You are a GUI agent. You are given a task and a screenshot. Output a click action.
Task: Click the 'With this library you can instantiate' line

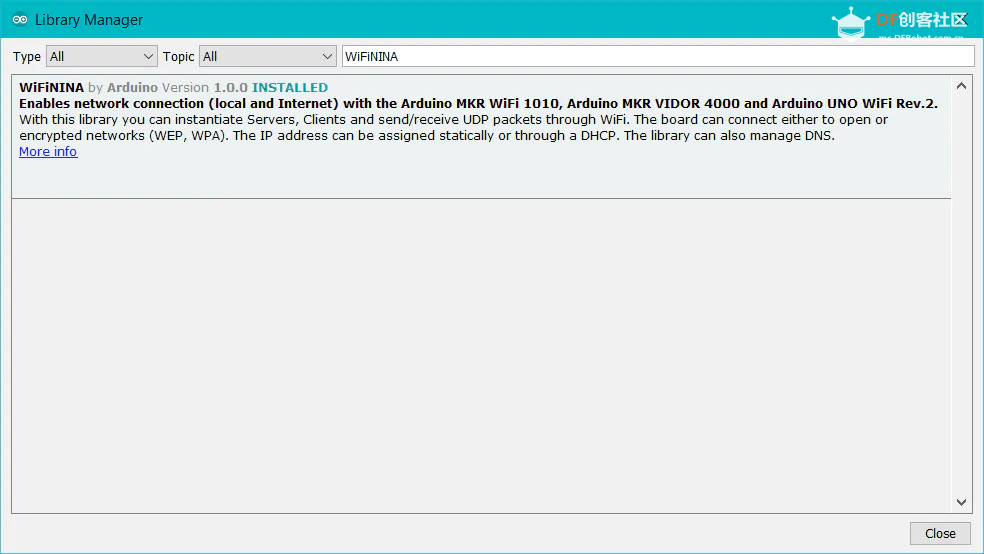point(454,120)
